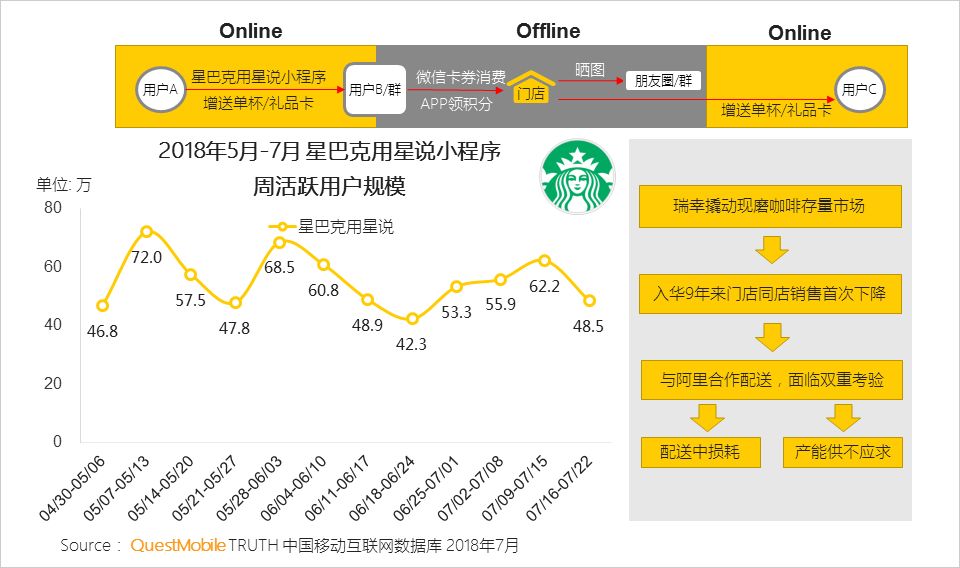The width and height of the screenshot is (960, 568).
Task: Click the data point labeled 47.8
Action: (235, 302)
